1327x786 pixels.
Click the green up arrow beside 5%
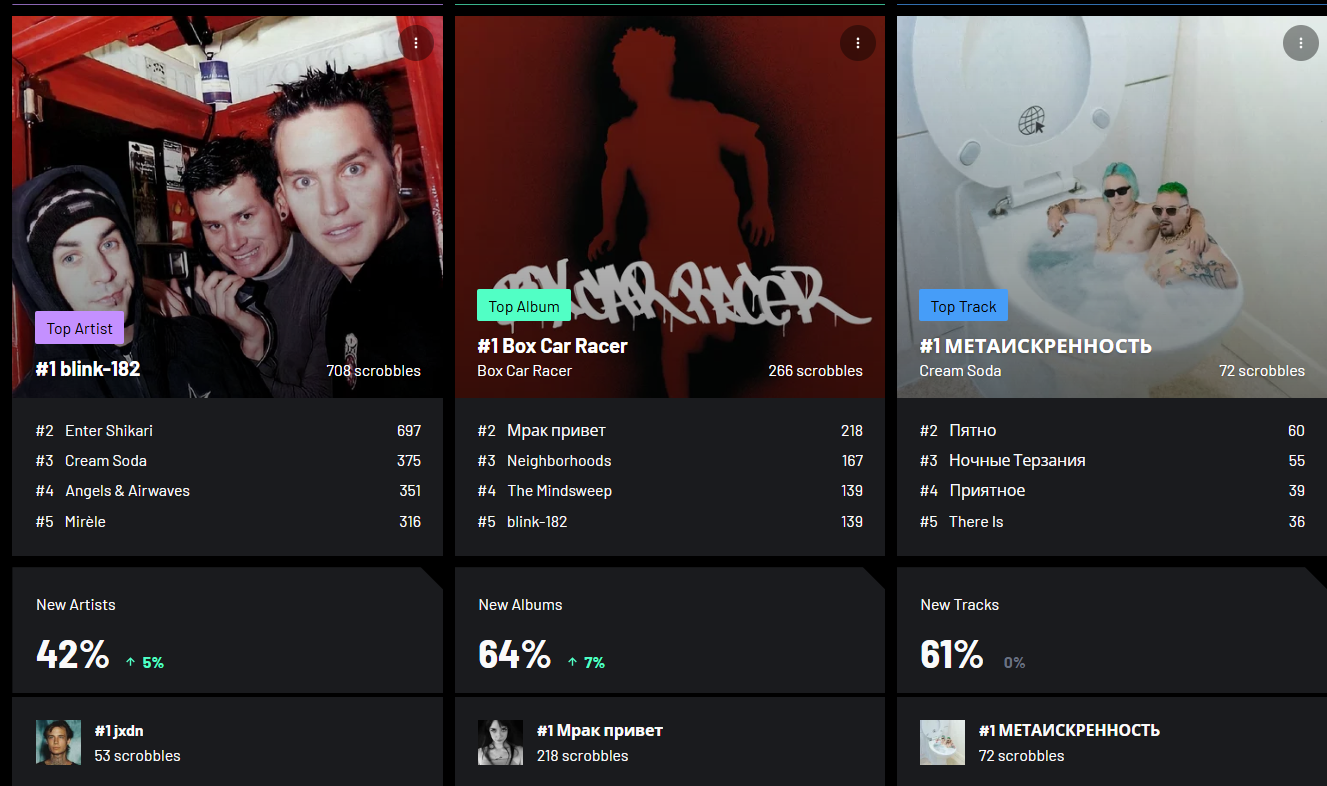(x=130, y=662)
